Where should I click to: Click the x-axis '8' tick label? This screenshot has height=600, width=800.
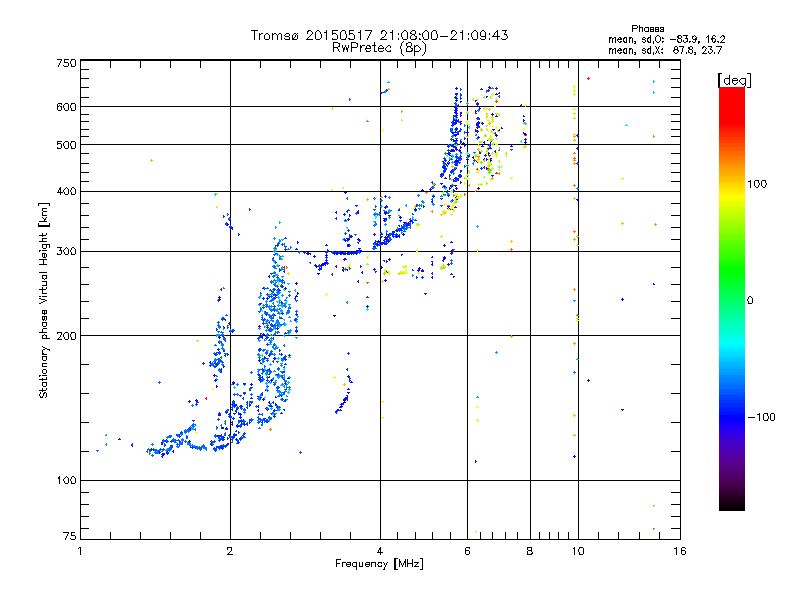click(530, 551)
